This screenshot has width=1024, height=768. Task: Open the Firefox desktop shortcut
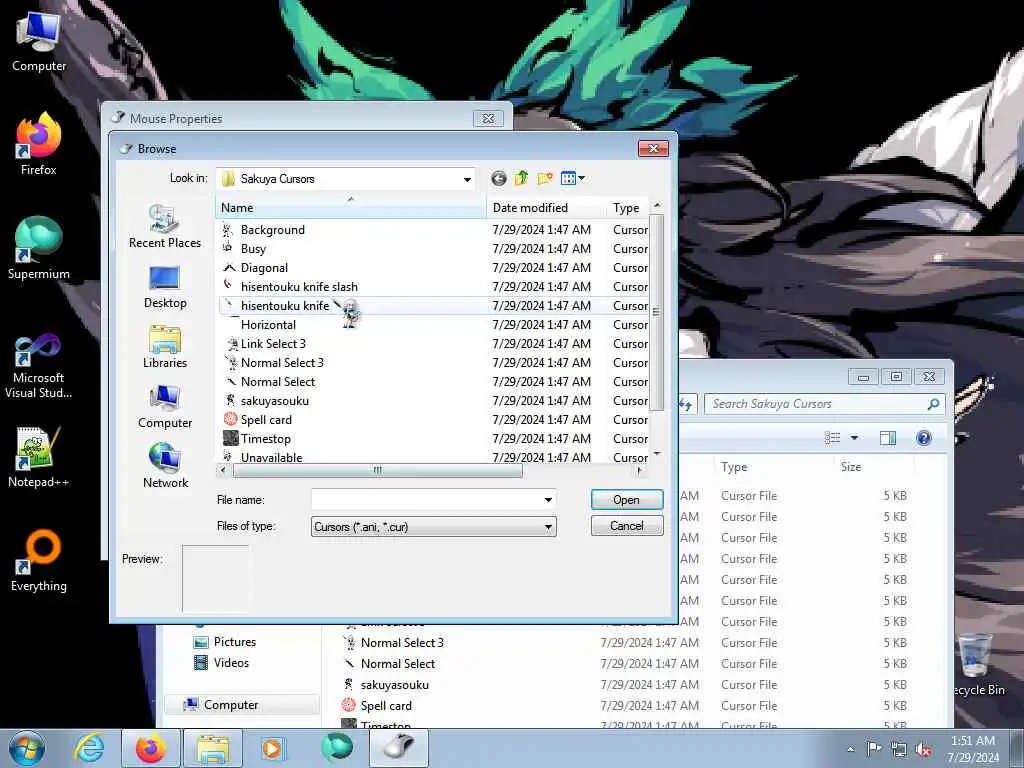pyautogui.click(x=39, y=144)
